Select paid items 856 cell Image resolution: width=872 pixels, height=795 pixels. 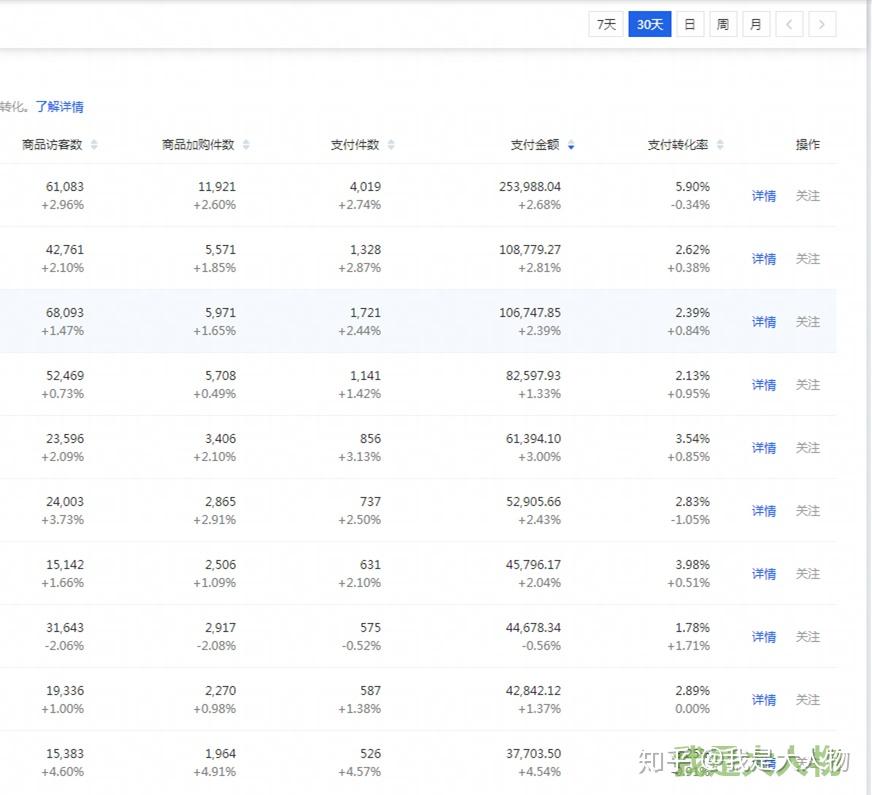point(370,439)
